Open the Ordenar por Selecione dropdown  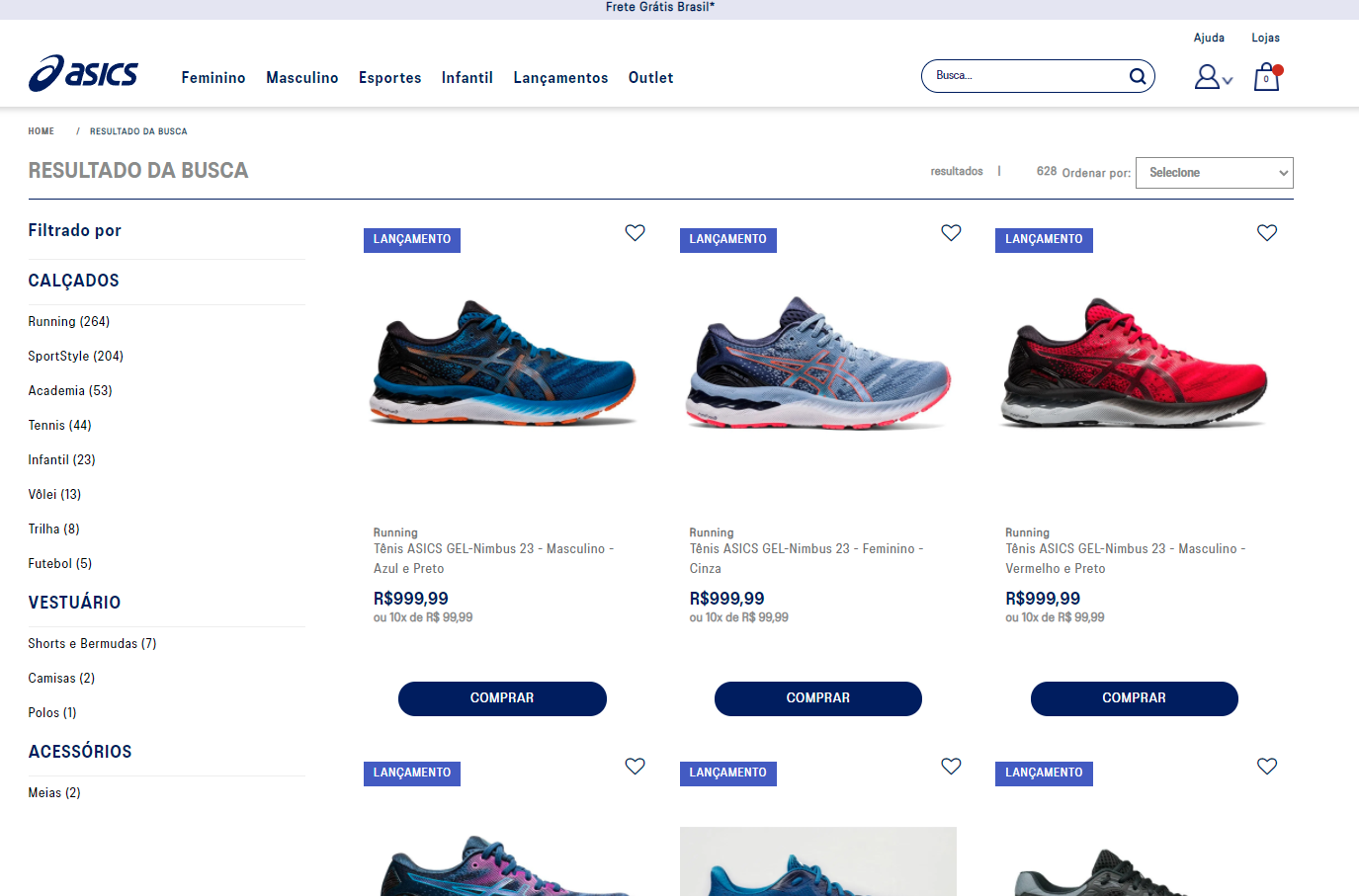pos(1215,173)
